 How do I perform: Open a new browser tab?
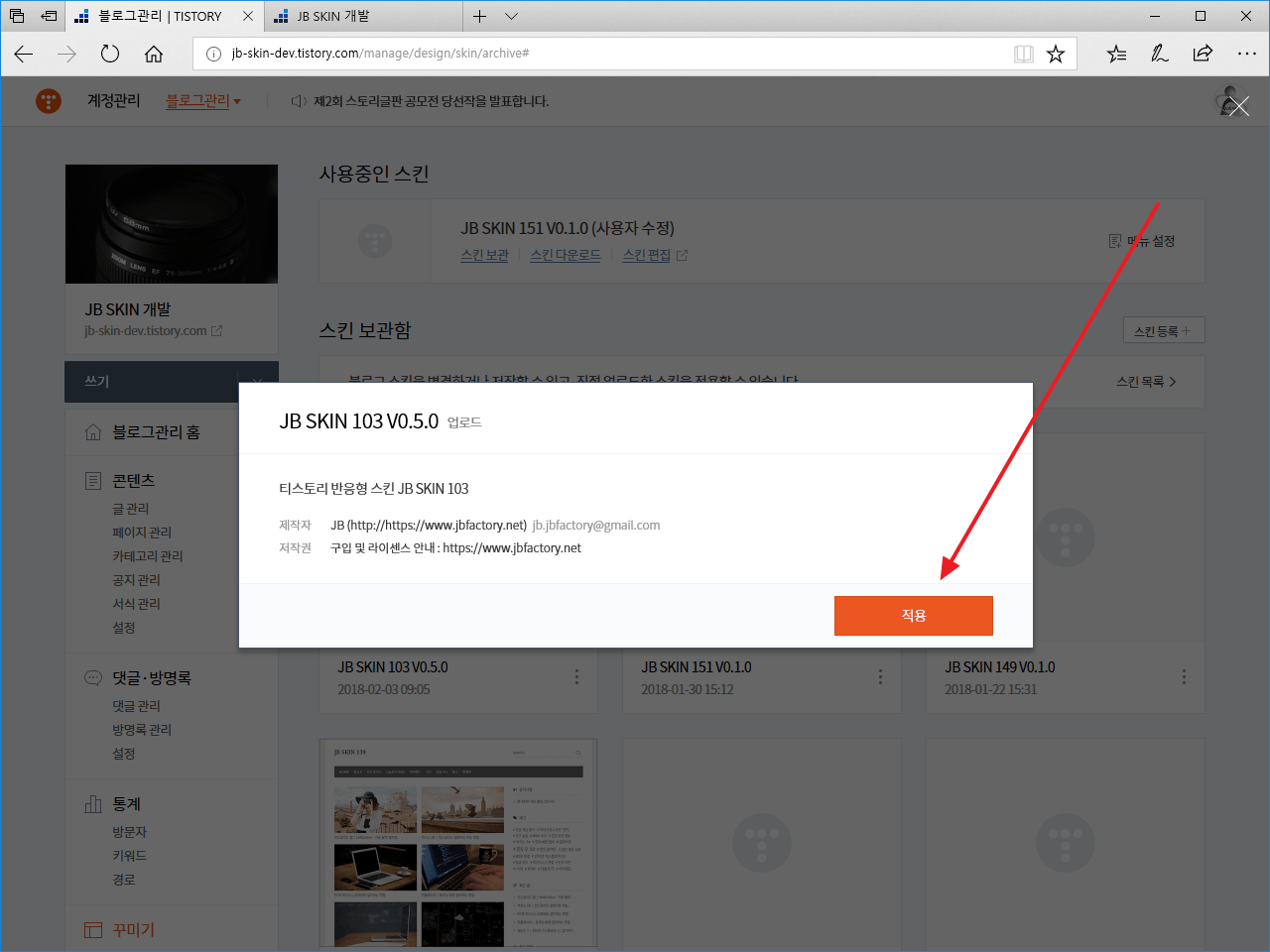point(480,16)
